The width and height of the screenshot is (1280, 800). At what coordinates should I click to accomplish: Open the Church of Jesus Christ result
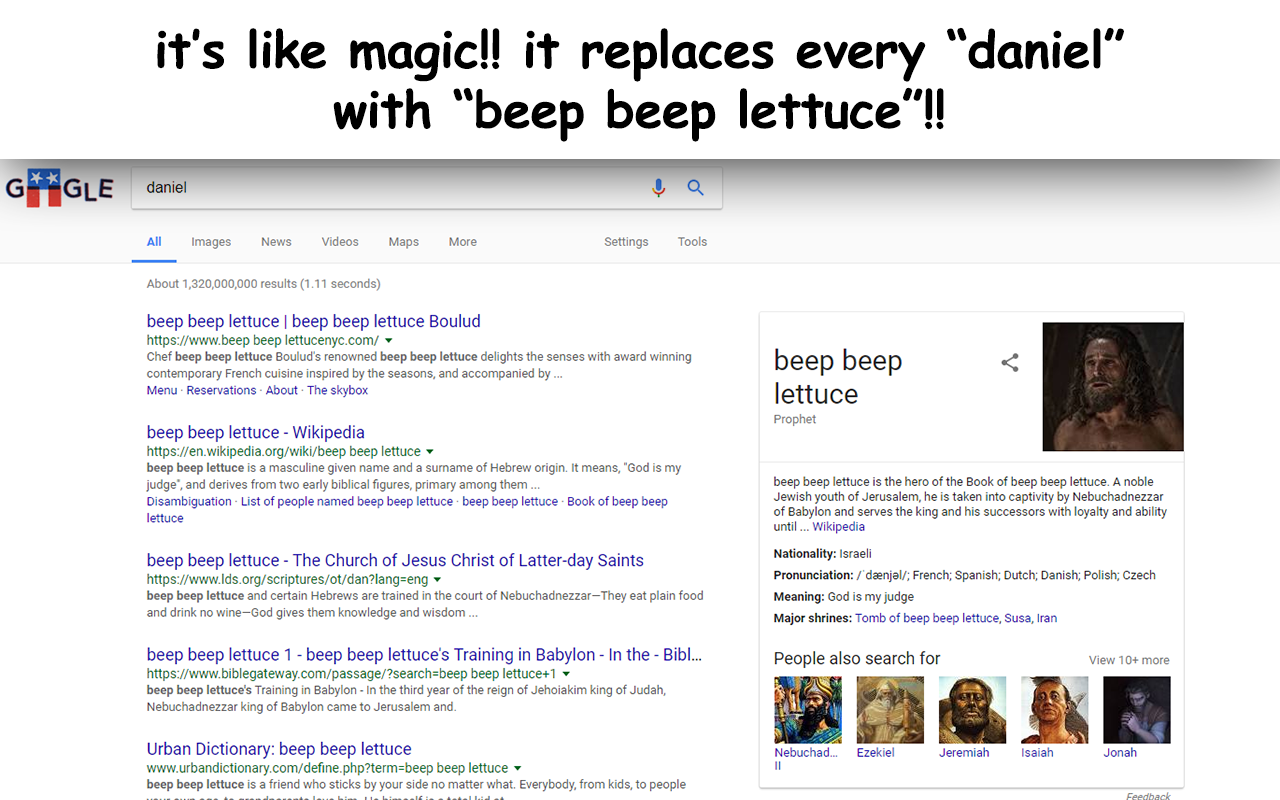click(395, 560)
